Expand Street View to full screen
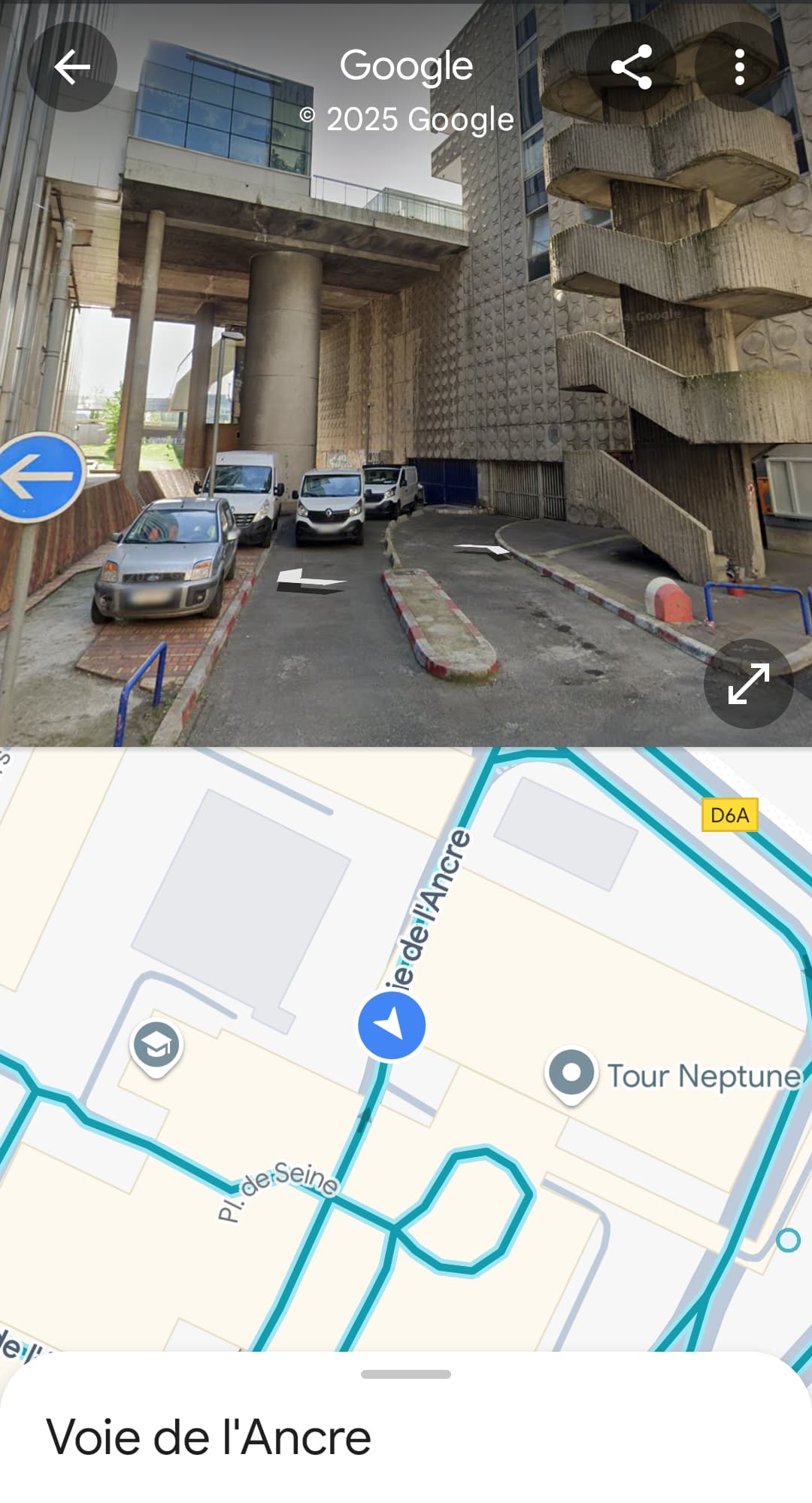Screen dimensions: 812x1503 749,684
